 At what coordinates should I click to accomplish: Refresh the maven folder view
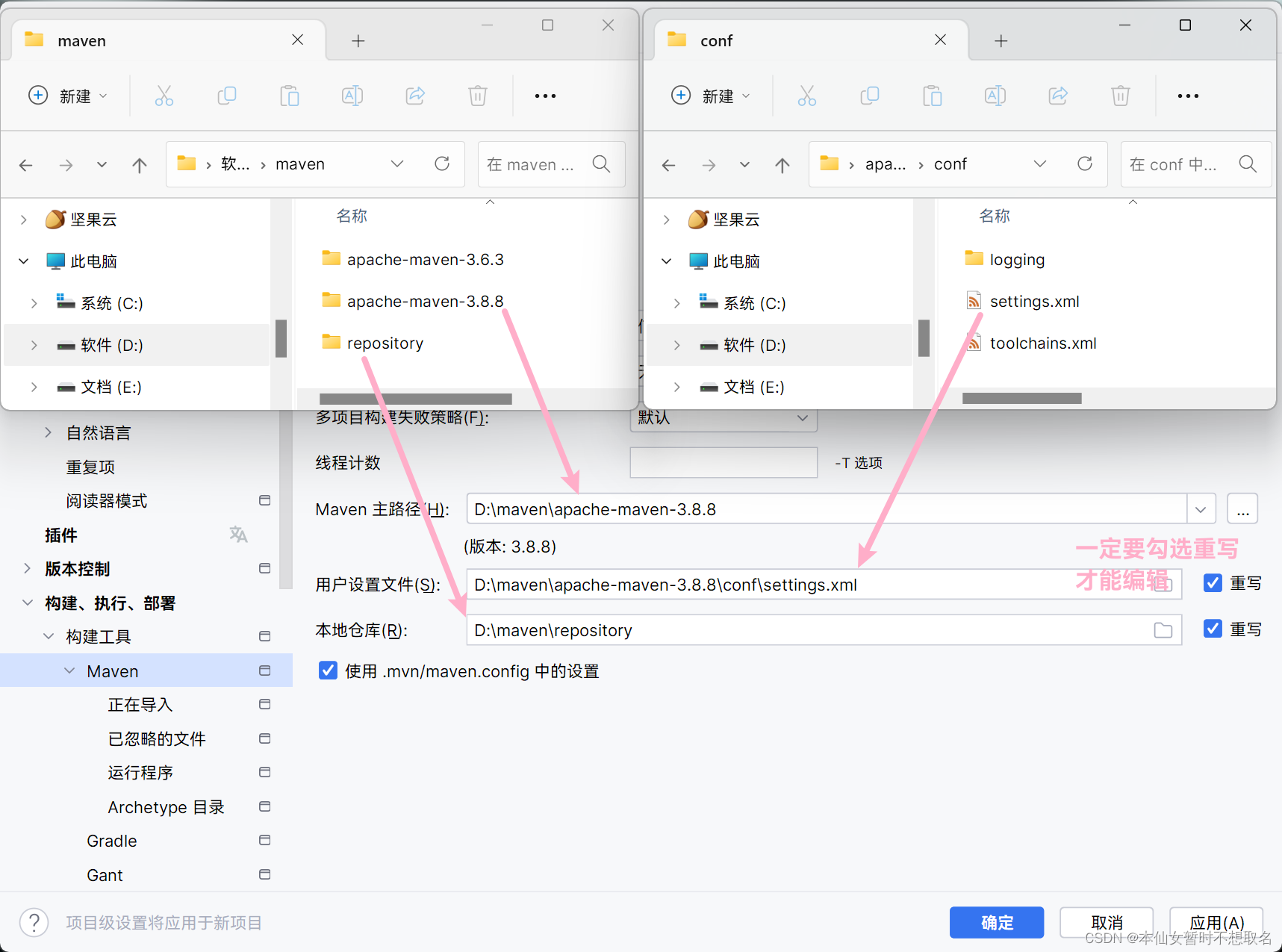coord(442,164)
